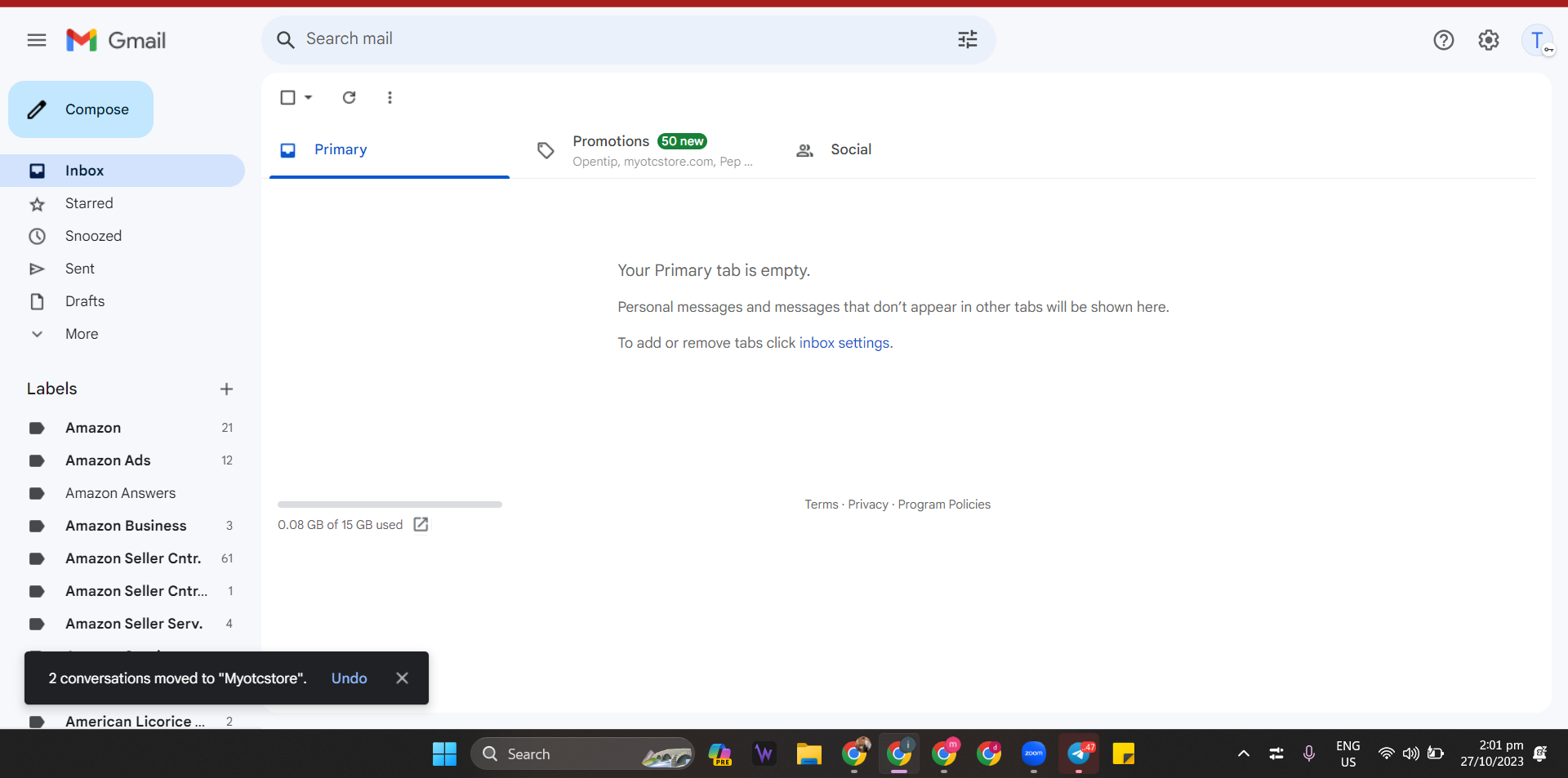Show hidden system tray icons
Viewport: 1568px width, 778px height.
[x=1243, y=754]
